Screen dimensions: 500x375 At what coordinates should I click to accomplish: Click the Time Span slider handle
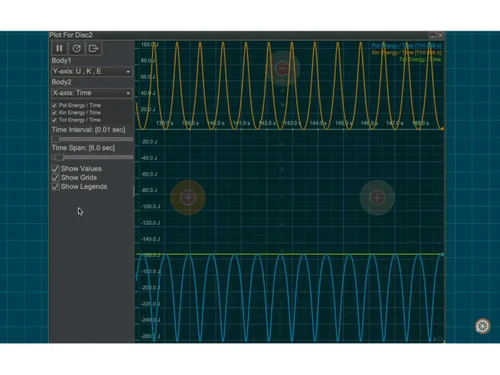point(59,157)
